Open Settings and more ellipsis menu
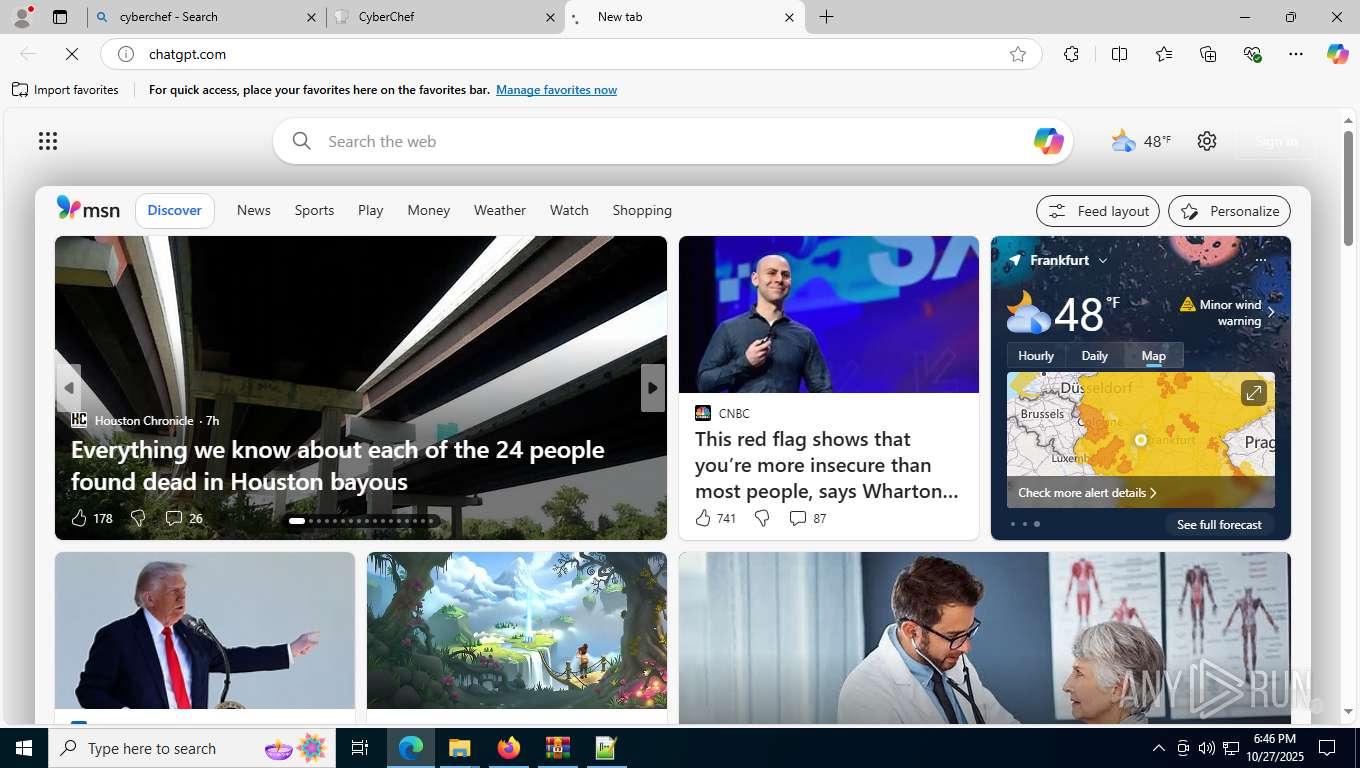Image resolution: width=1360 pixels, height=768 pixels. pos(1296,54)
